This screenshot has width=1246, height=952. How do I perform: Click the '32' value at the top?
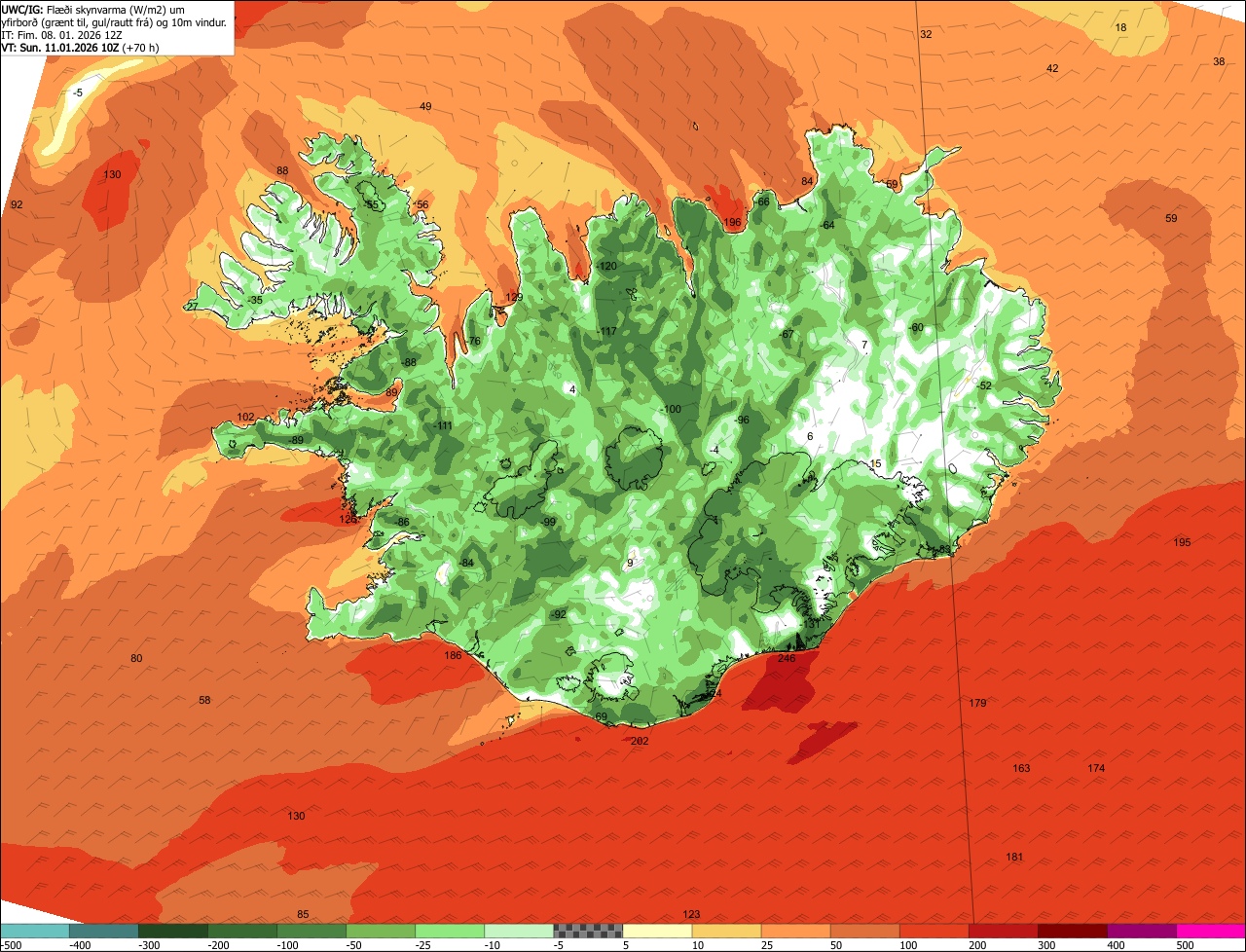tap(926, 35)
